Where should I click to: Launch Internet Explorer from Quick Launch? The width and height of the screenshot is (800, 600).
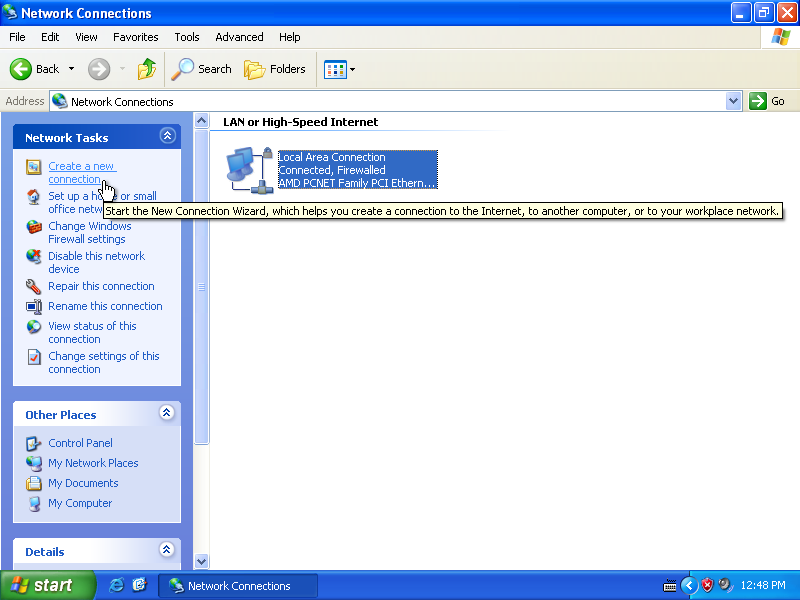click(x=116, y=585)
